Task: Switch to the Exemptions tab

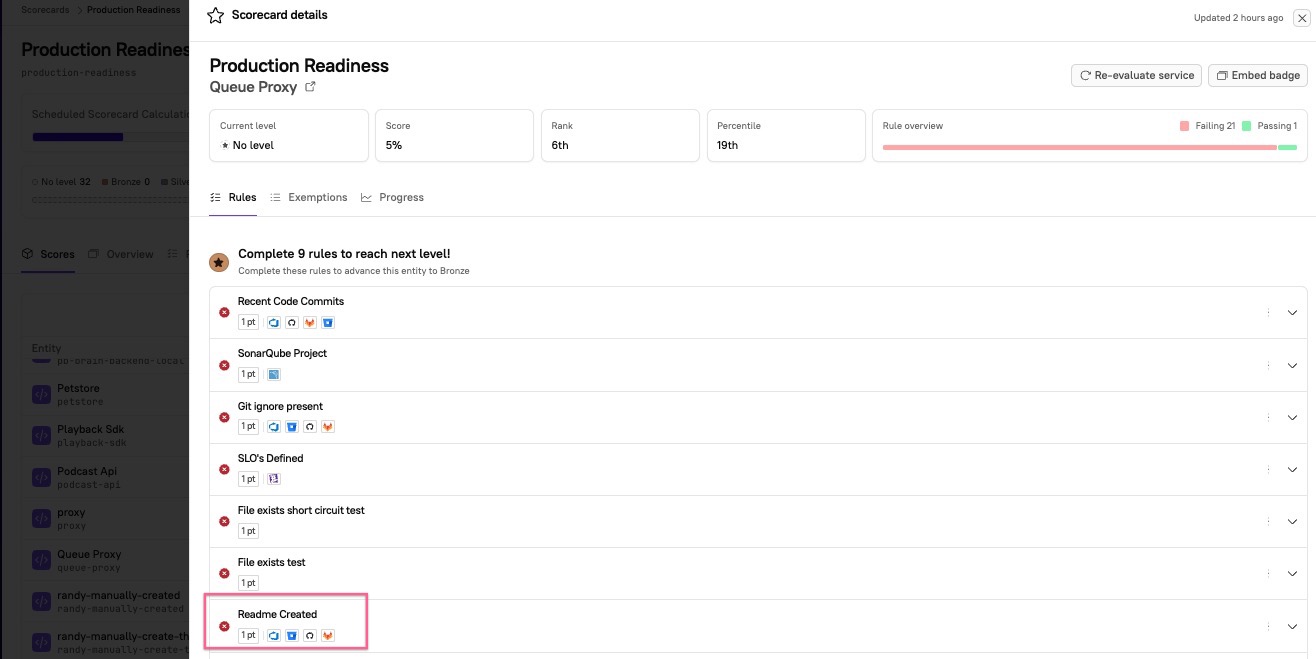Action: [309, 198]
